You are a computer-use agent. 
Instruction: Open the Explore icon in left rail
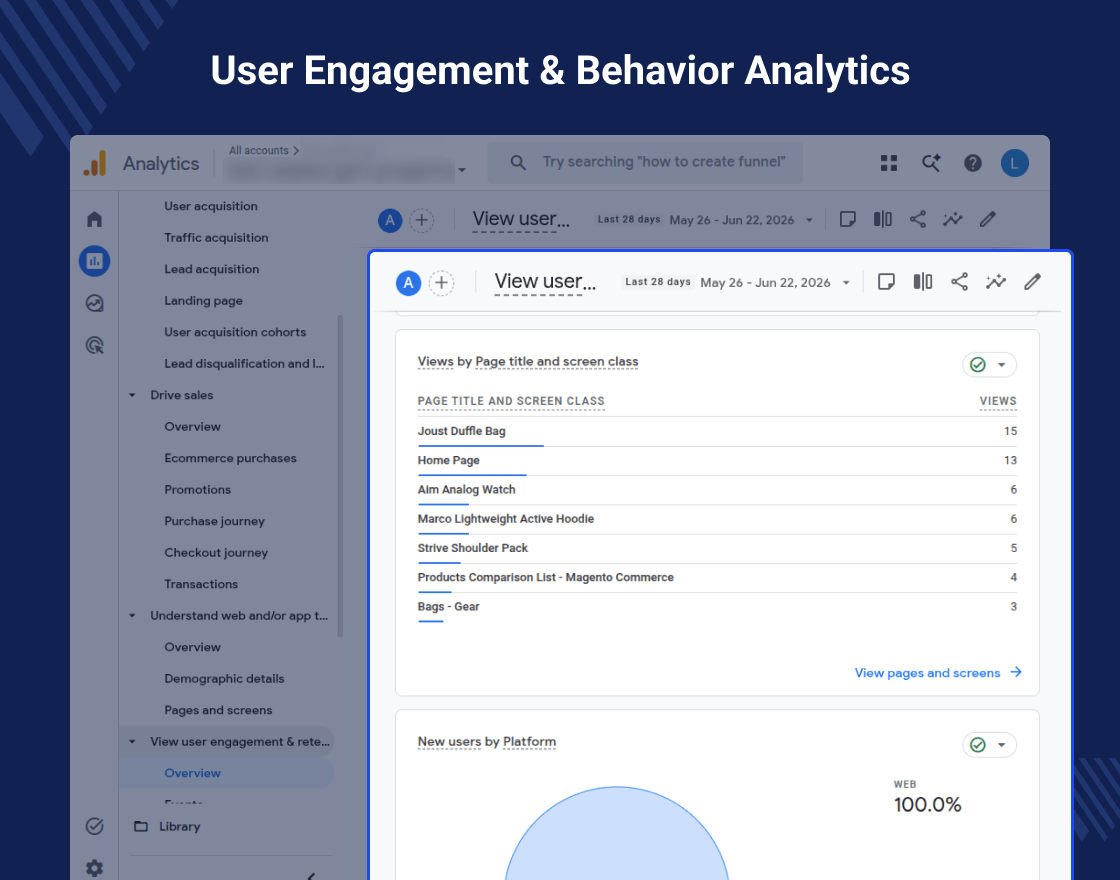(x=94, y=303)
